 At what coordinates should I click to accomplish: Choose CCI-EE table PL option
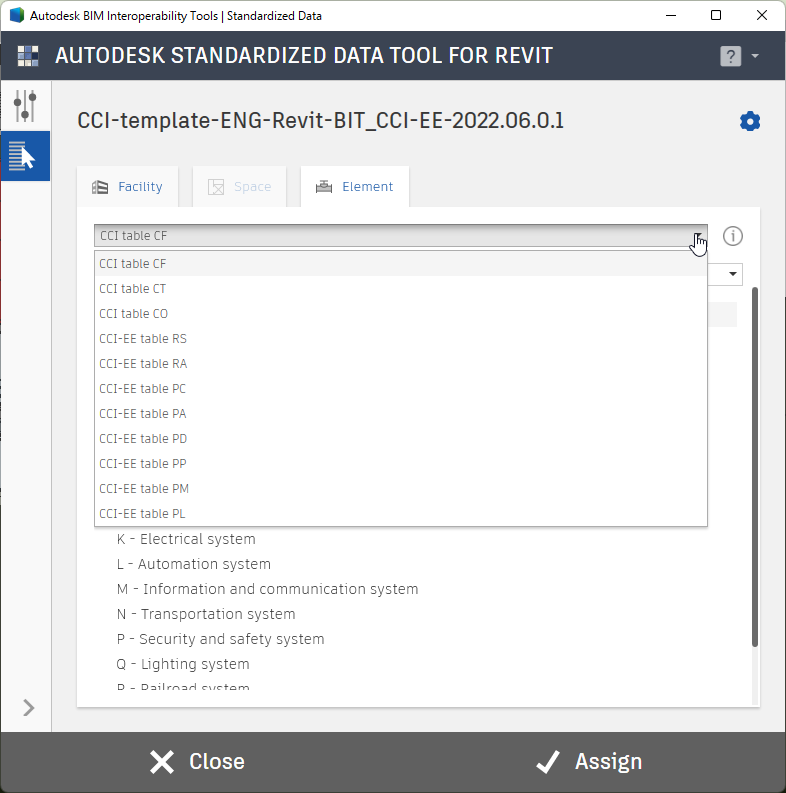point(401,514)
